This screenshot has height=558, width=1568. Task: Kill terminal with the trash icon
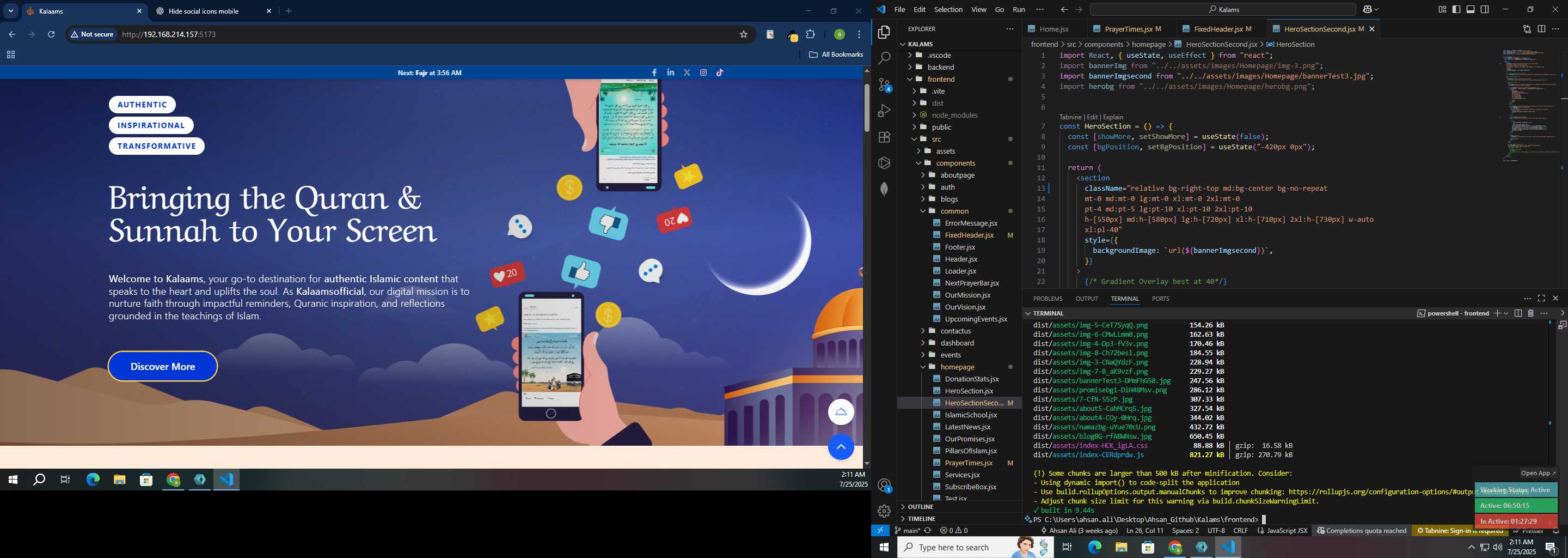click(x=1531, y=313)
